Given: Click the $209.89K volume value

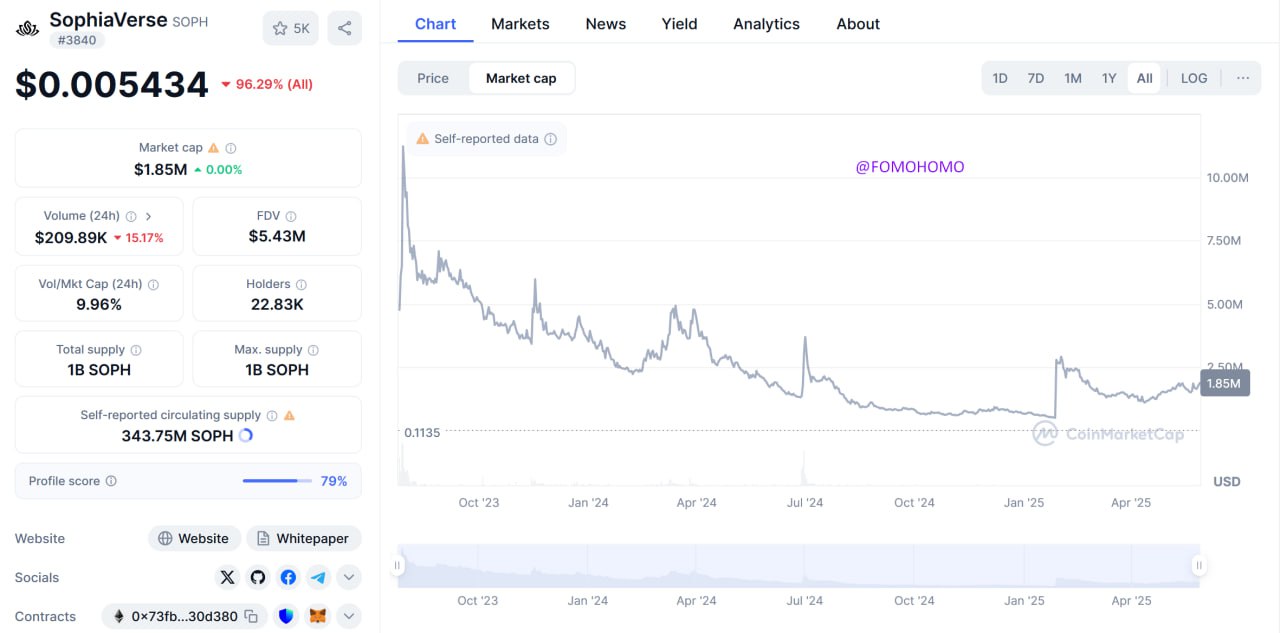Looking at the screenshot, I should [70, 237].
